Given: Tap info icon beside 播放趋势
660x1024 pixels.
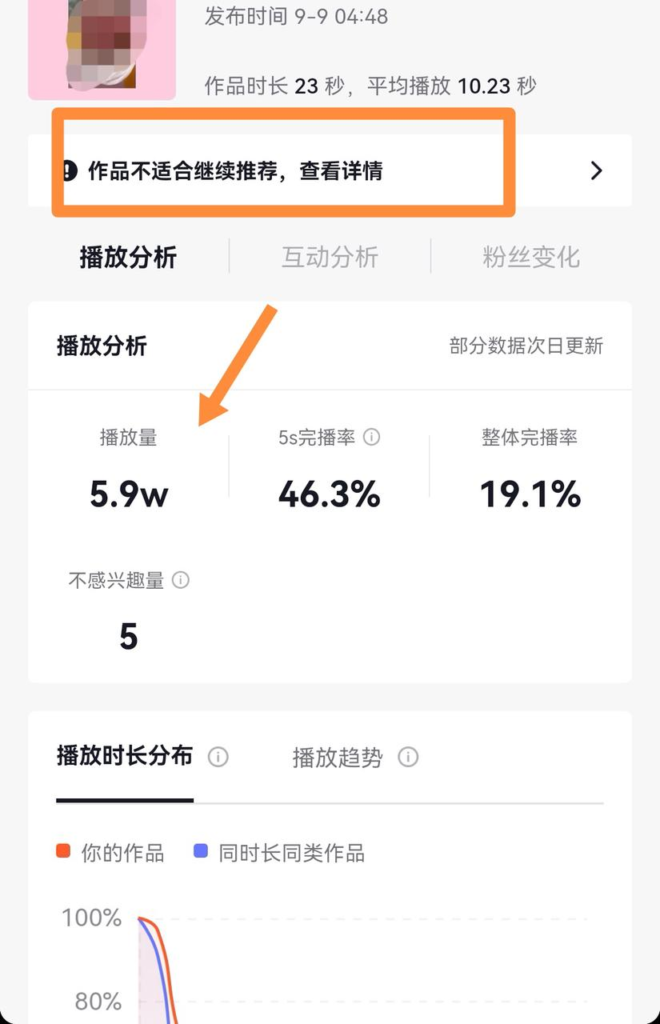Looking at the screenshot, I should (407, 758).
